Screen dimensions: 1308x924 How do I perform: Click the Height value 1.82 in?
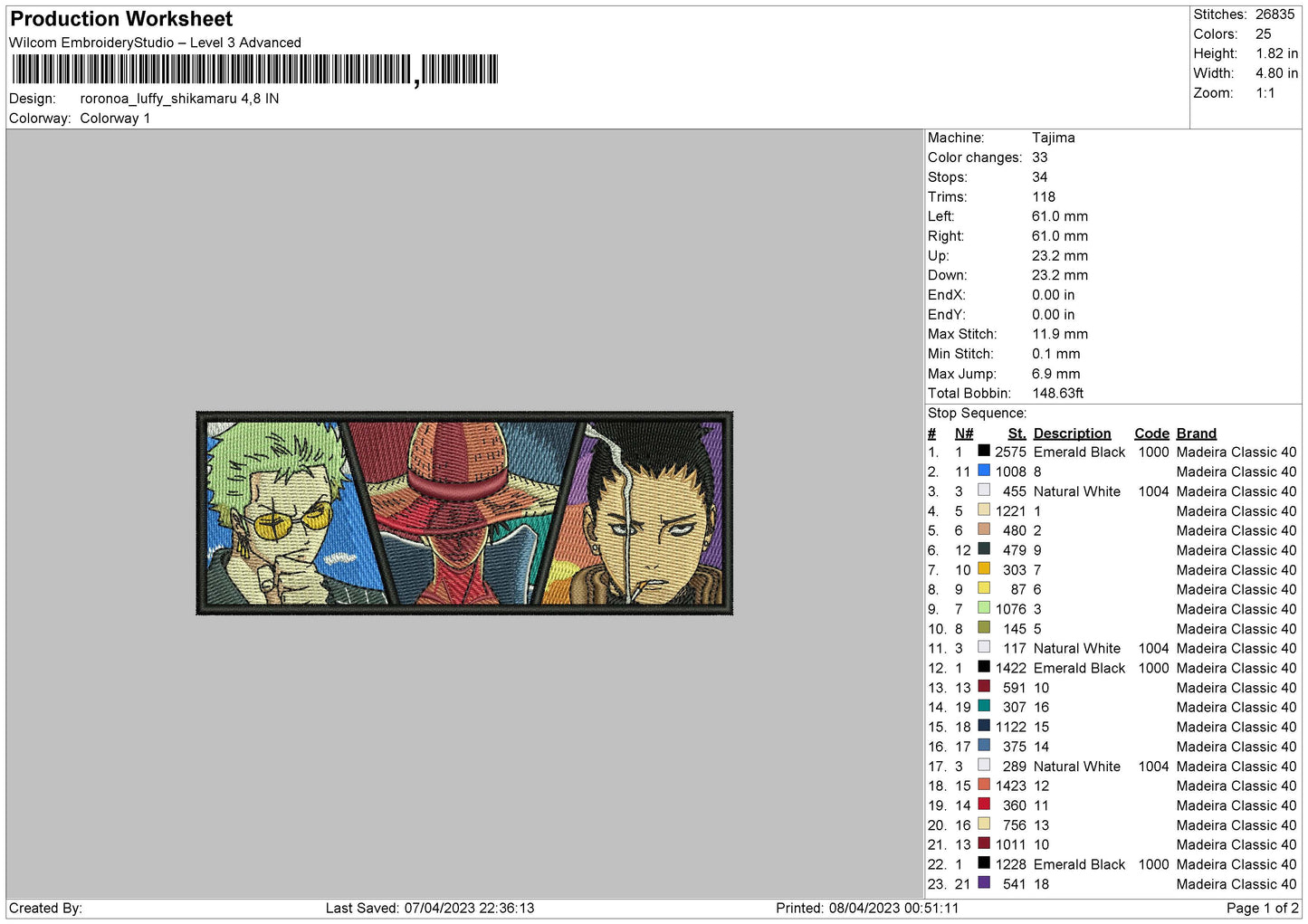[x=1276, y=54]
